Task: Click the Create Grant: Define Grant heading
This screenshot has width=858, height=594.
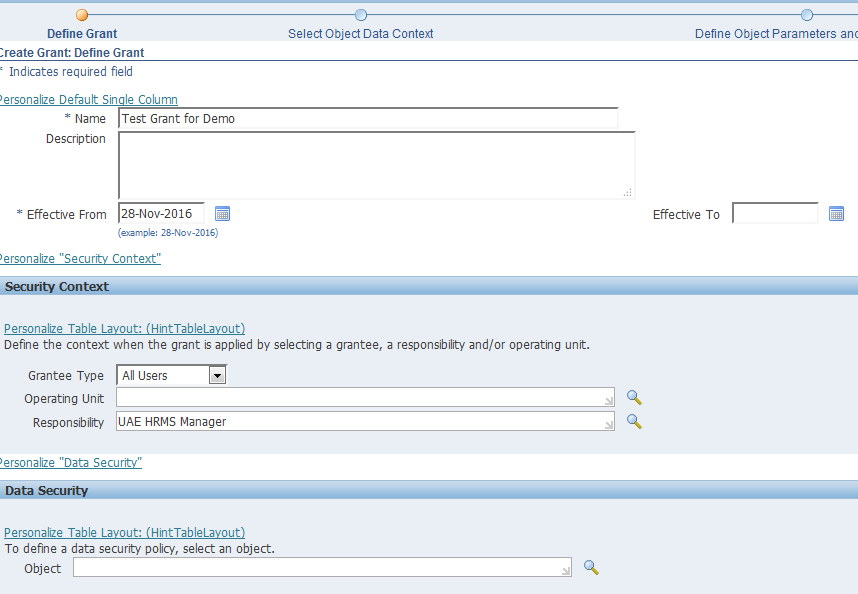Action: [x=72, y=53]
